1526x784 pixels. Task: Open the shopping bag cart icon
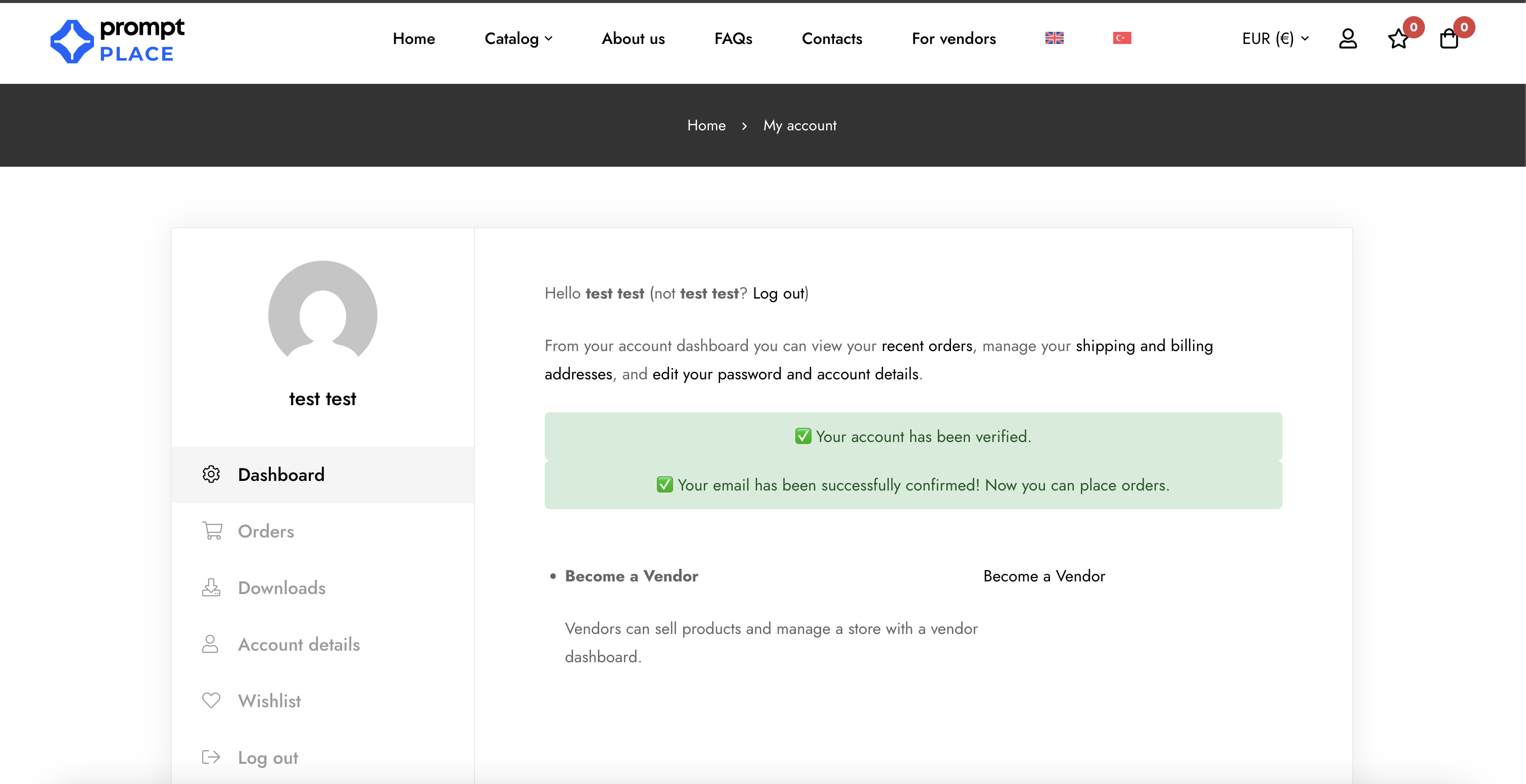(x=1448, y=38)
